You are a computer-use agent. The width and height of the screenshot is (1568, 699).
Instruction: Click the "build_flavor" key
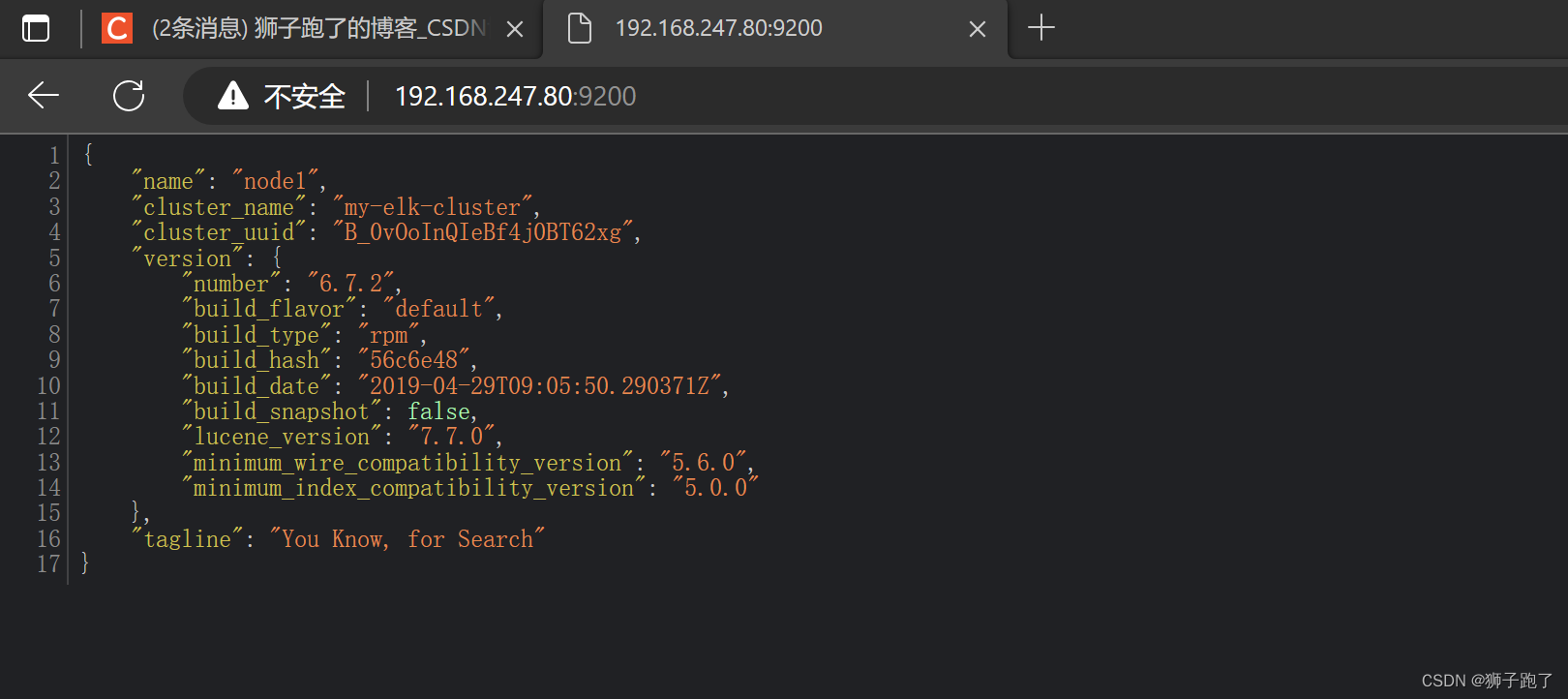269,309
